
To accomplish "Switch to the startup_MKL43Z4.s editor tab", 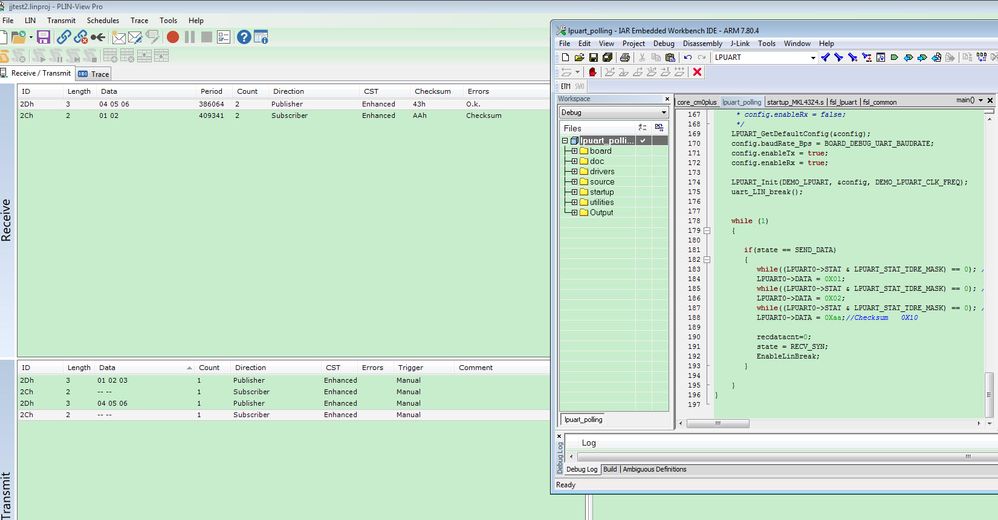I will tap(794, 102).
